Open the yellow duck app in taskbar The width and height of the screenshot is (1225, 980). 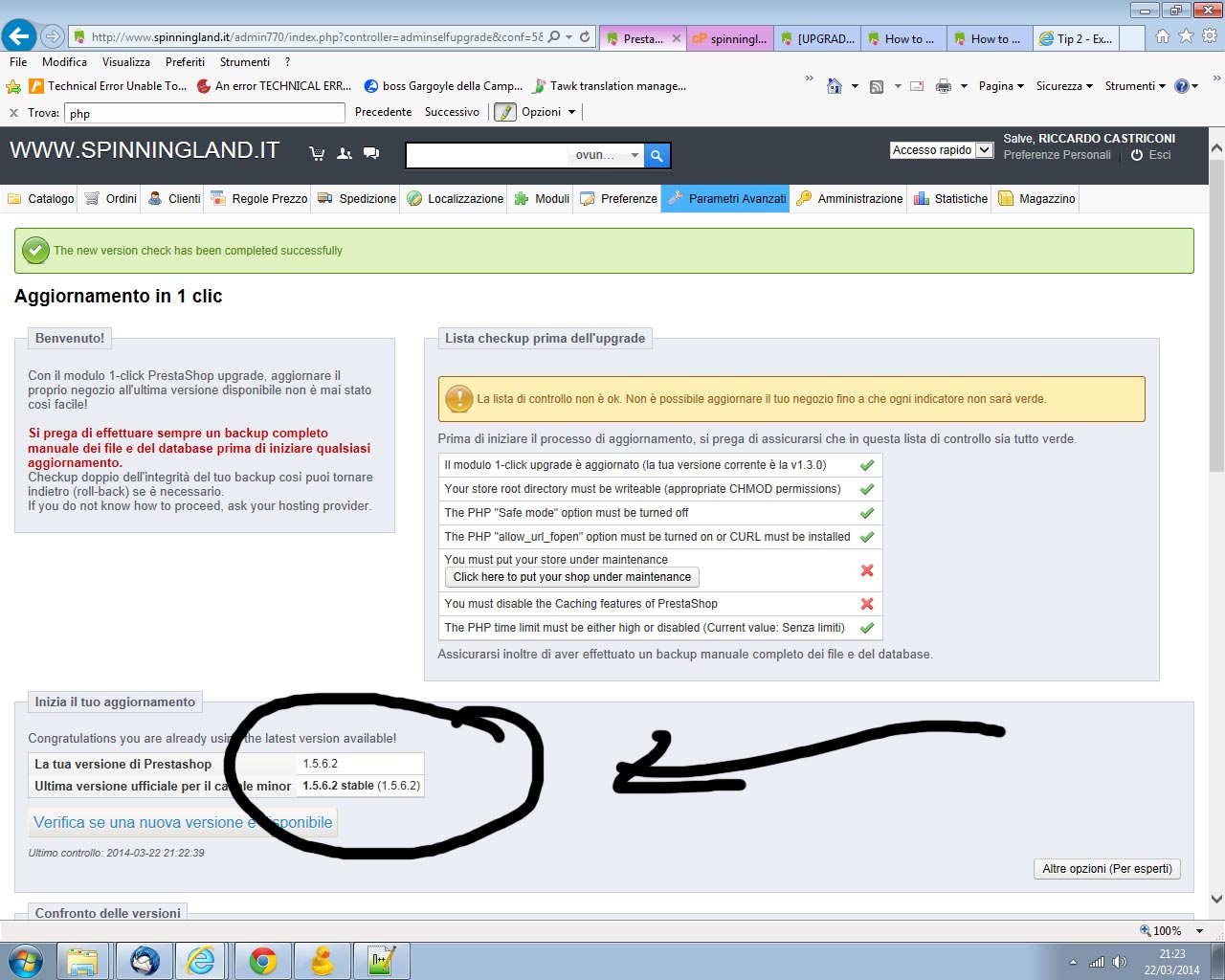coord(322,961)
